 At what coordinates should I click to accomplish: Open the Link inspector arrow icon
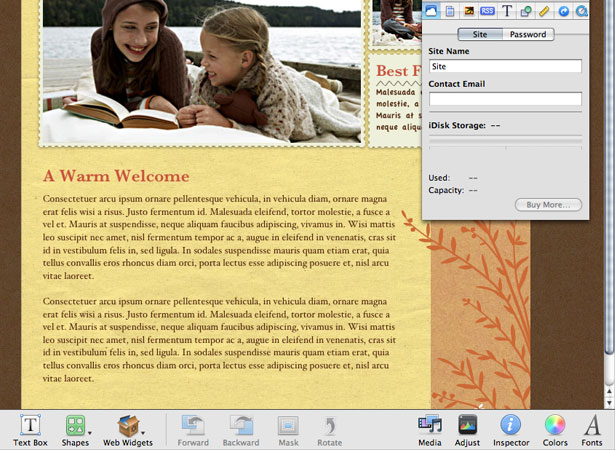click(x=564, y=11)
